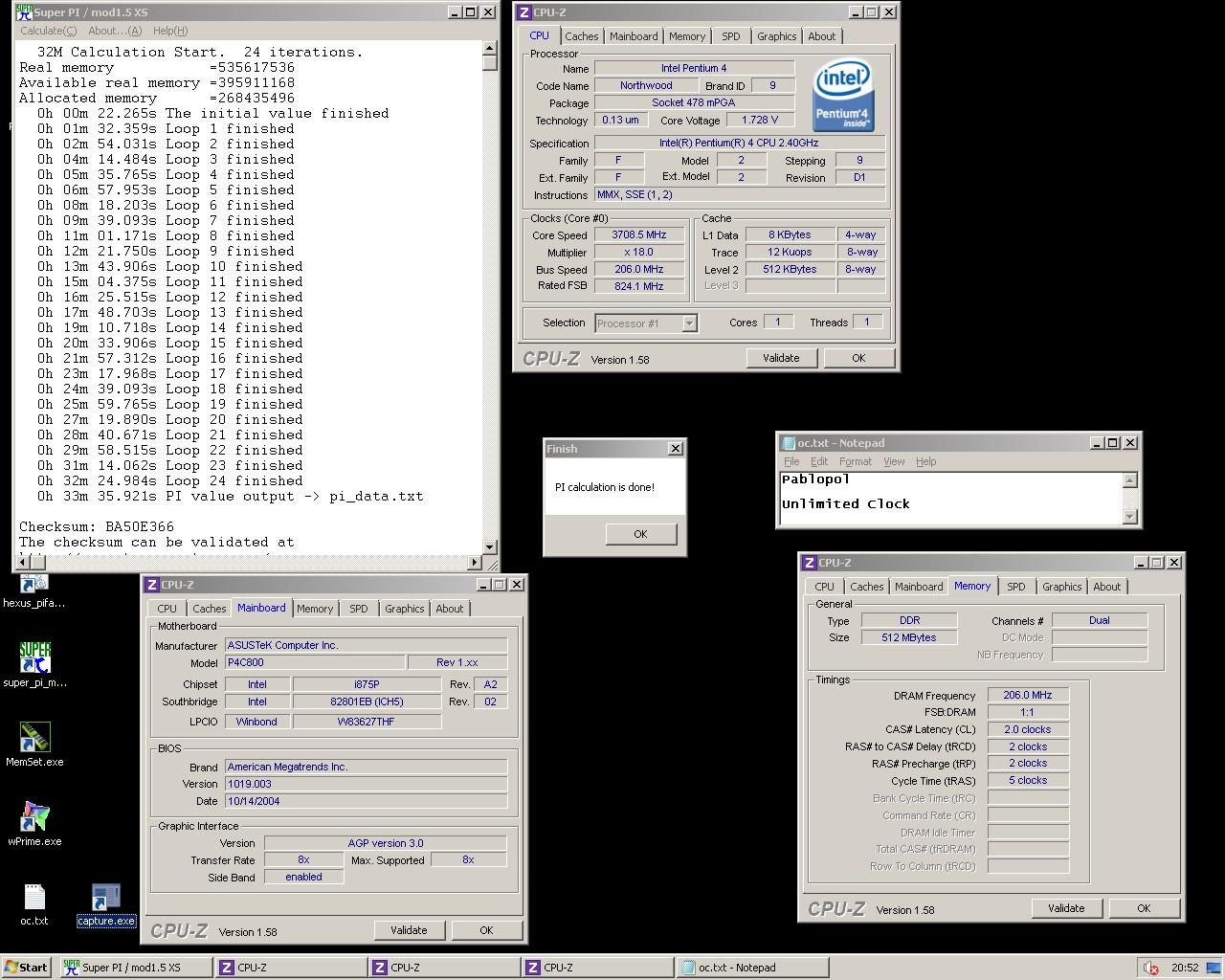Switch to Mainboard tab in top CPU-Z window
The height and width of the screenshot is (980, 1225).
click(634, 36)
